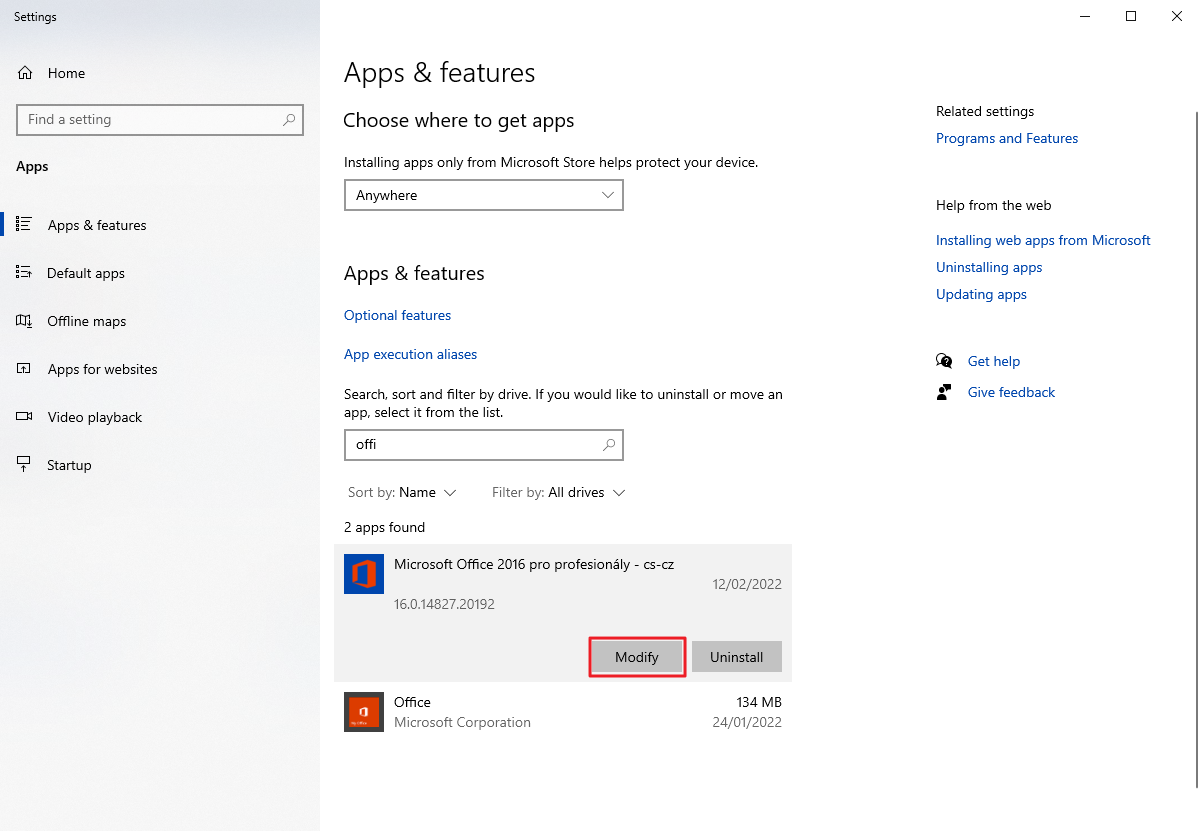Click the Microsoft Office 2016 app icon
This screenshot has width=1200, height=831.
(x=364, y=574)
